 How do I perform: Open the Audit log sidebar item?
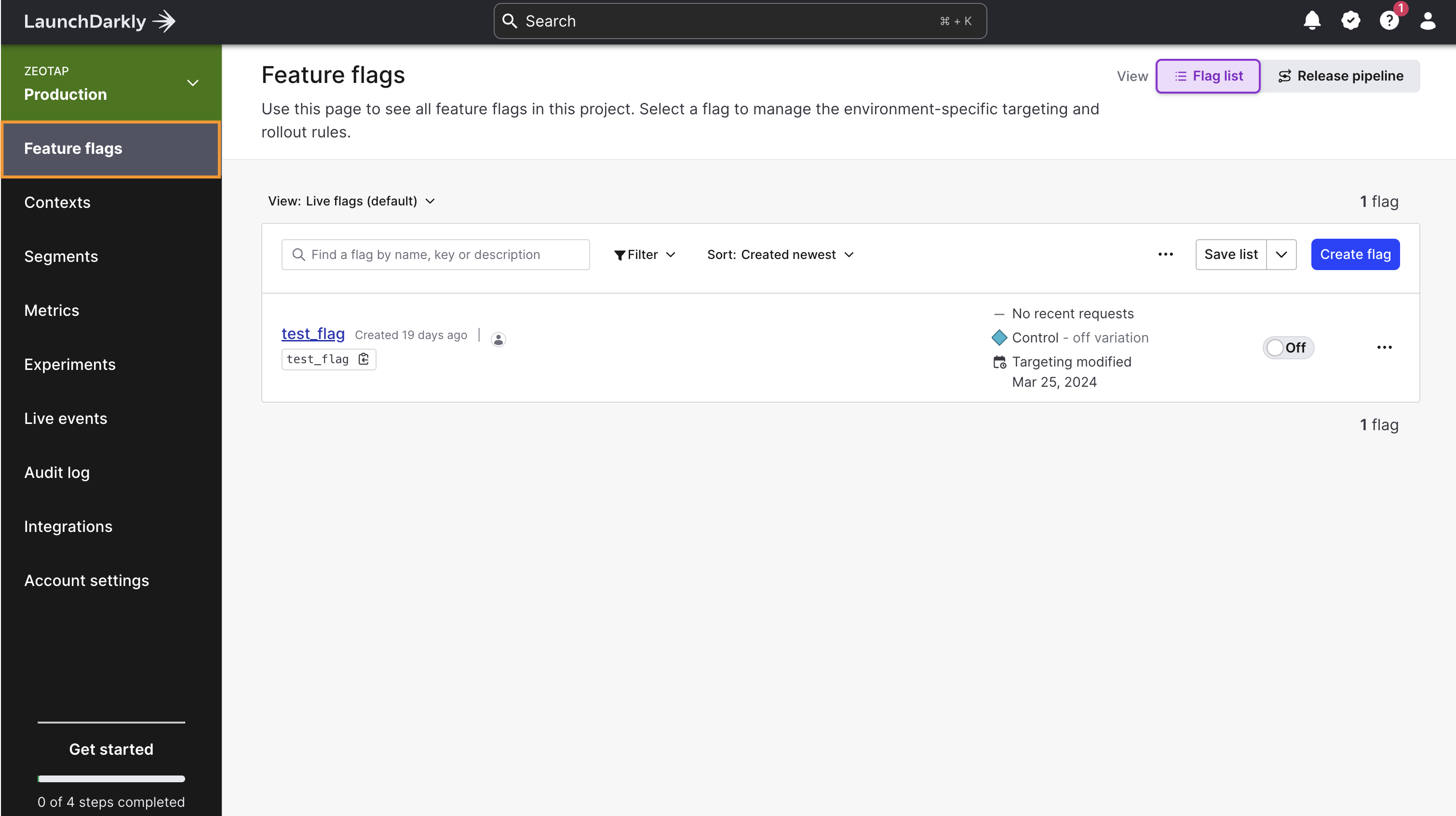pos(57,473)
